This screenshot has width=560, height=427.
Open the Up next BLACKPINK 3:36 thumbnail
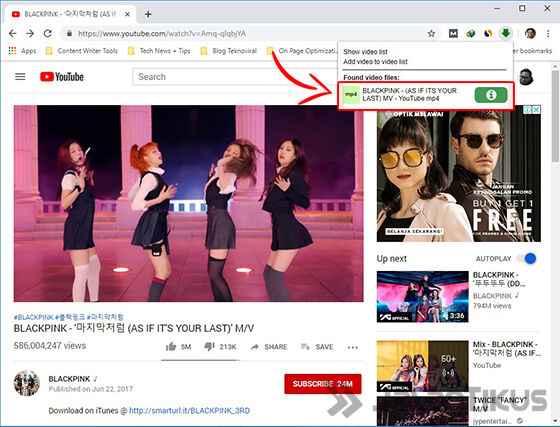pos(422,297)
